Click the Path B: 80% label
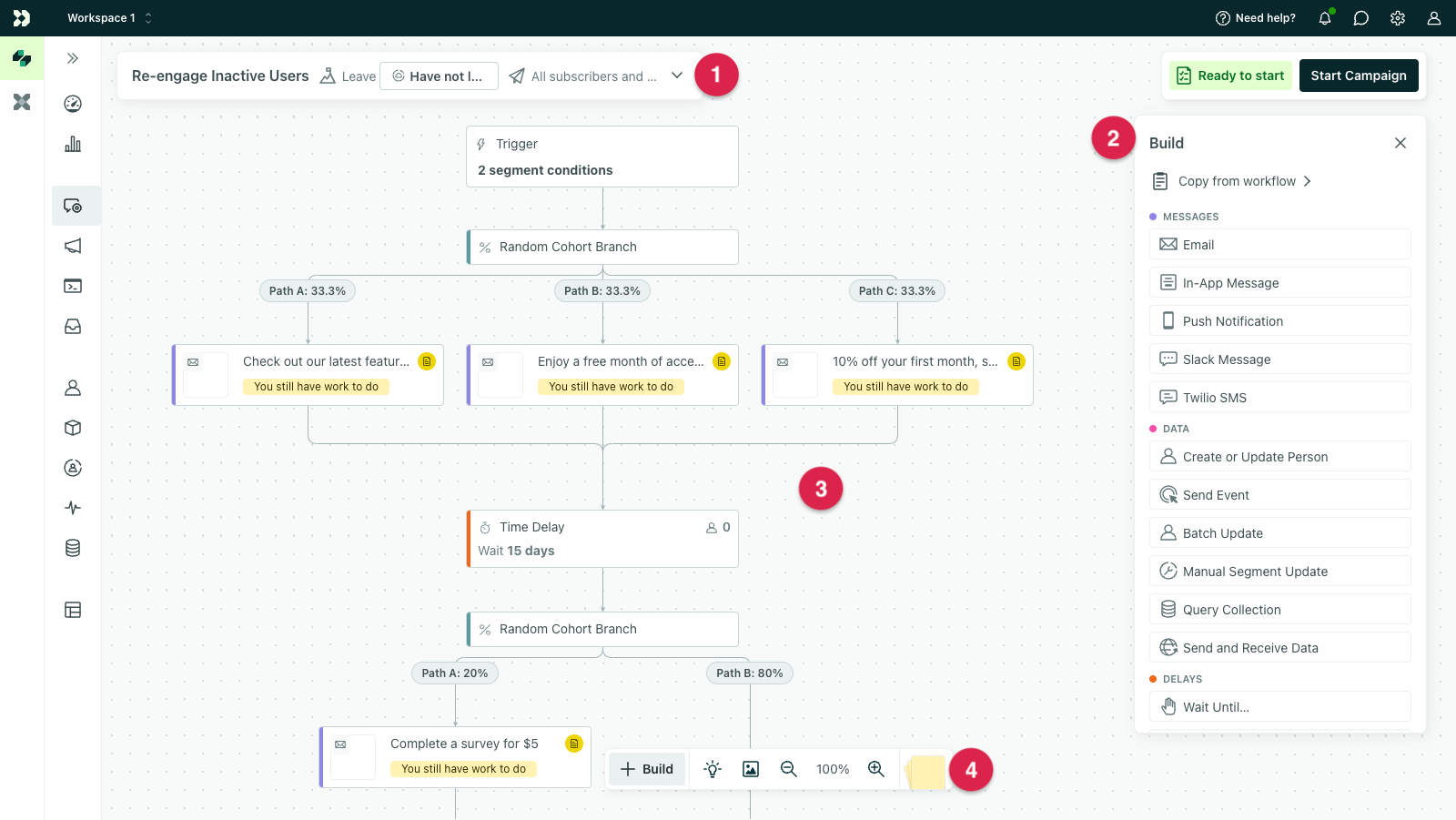Image resolution: width=1456 pixels, height=820 pixels. tap(750, 673)
